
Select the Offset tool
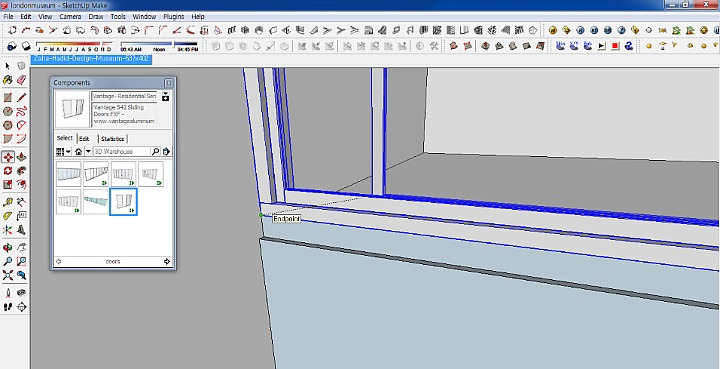click(21, 184)
